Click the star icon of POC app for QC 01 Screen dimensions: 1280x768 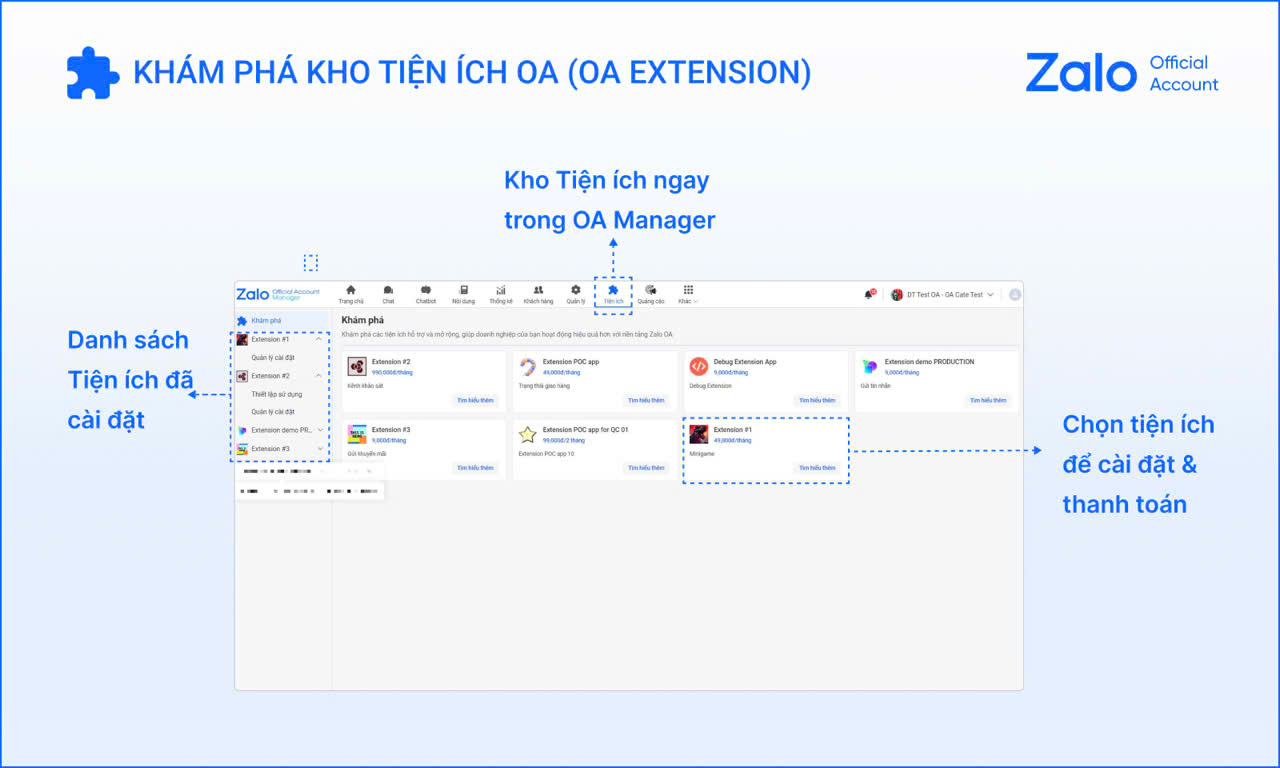(x=528, y=434)
